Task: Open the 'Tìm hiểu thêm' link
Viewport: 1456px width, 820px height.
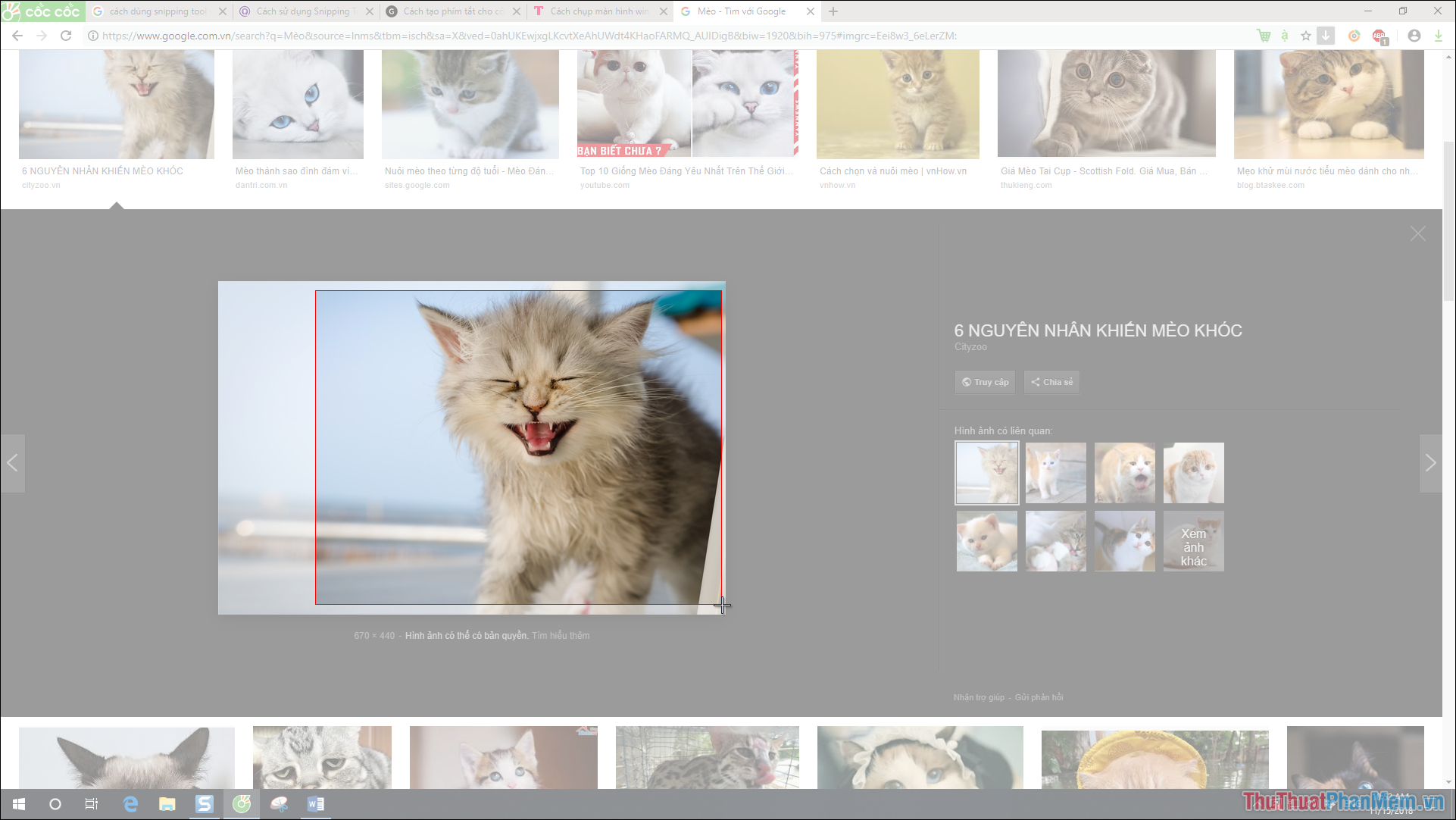Action: point(561,635)
